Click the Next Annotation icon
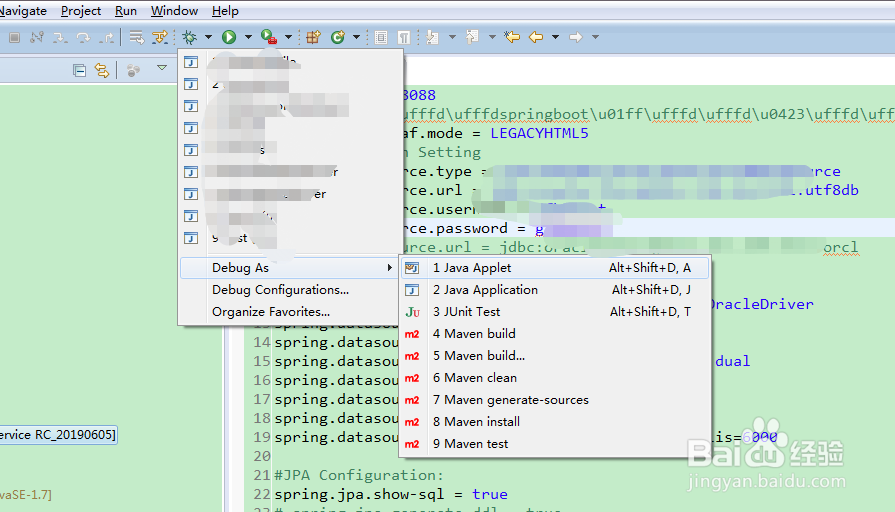The height and width of the screenshot is (512, 895). (433, 38)
